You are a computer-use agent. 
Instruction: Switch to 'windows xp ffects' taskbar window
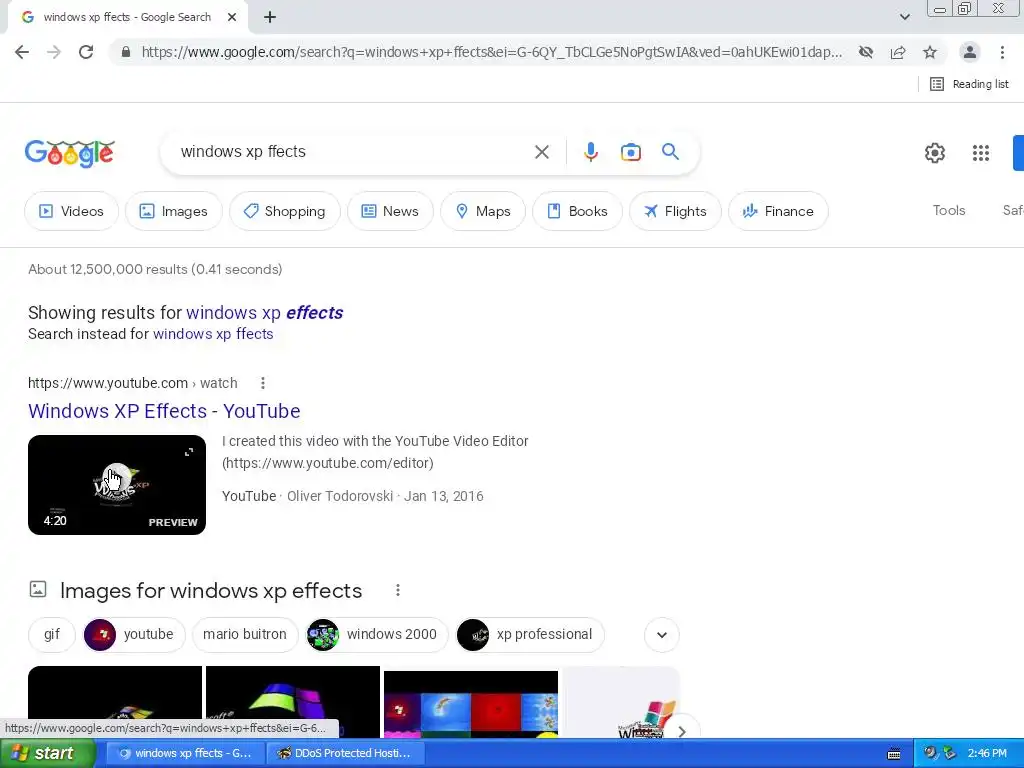[185, 753]
